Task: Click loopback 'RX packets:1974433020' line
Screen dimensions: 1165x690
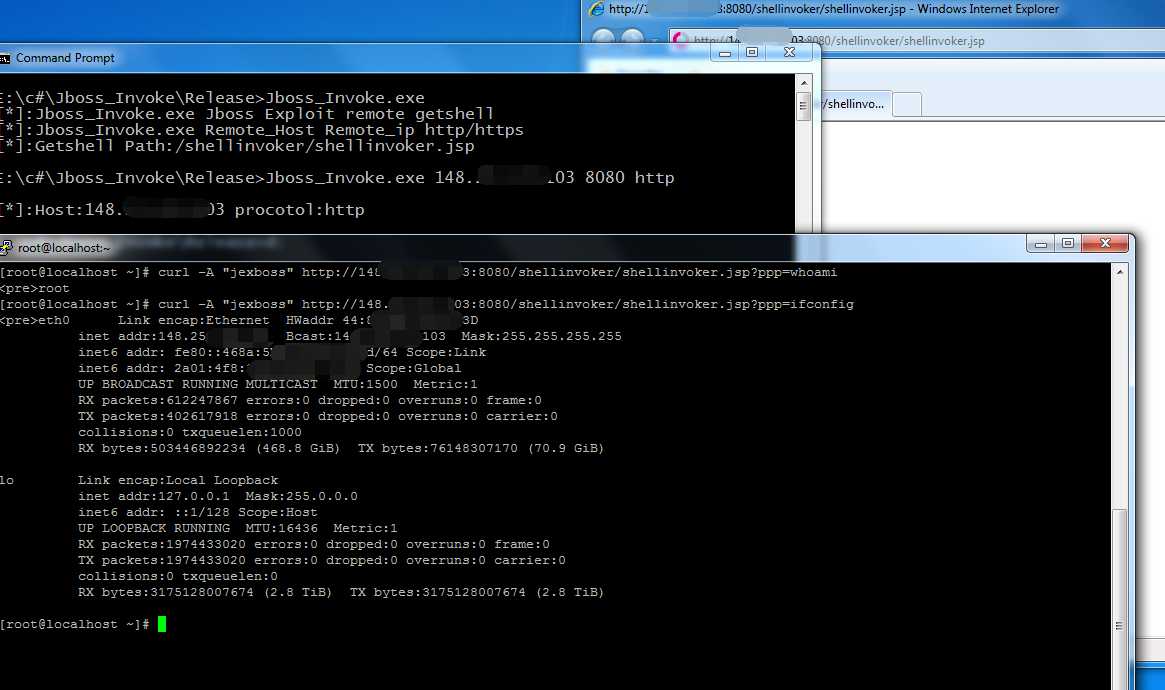Action: pyautogui.click(x=314, y=544)
